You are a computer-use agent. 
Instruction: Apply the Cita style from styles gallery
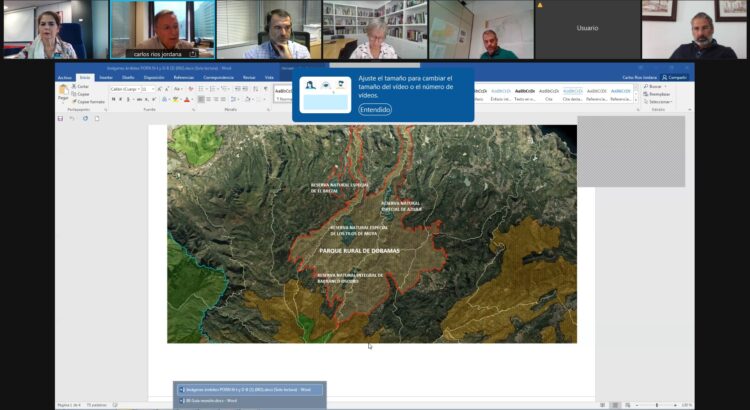click(549, 94)
